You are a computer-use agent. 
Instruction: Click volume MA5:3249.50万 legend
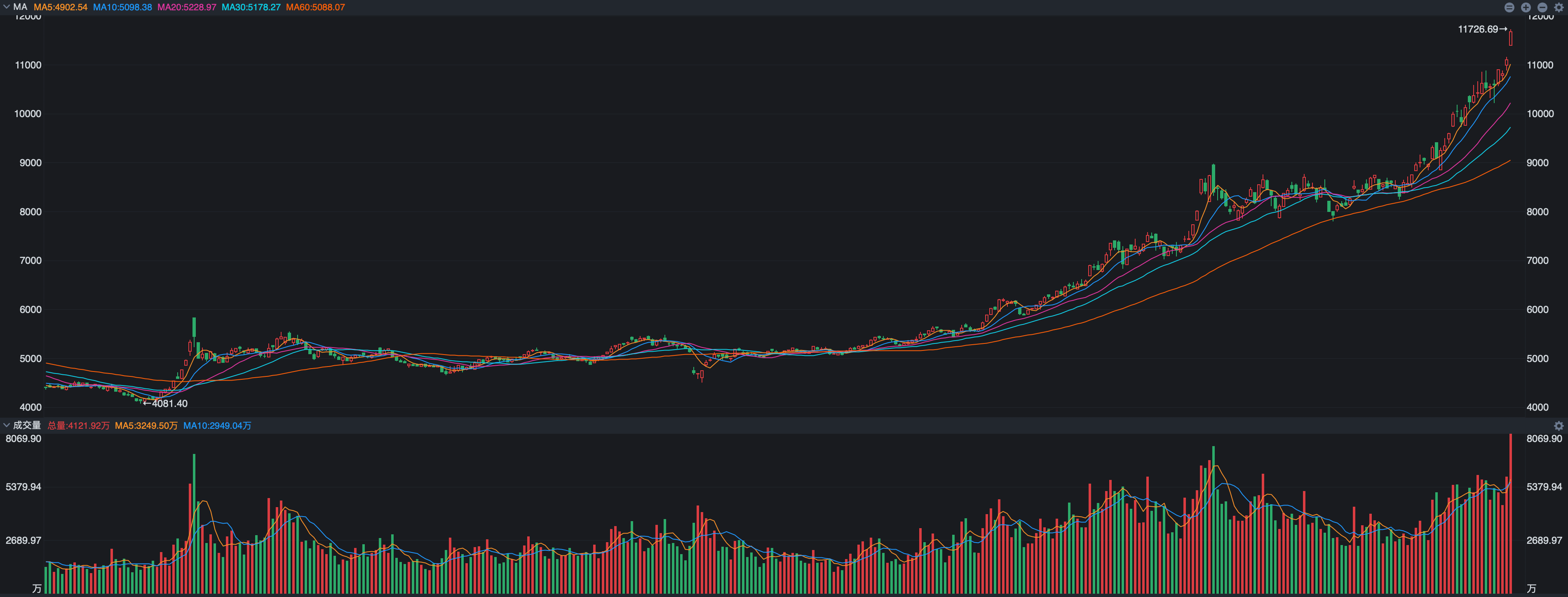click(x=146, y=425)
